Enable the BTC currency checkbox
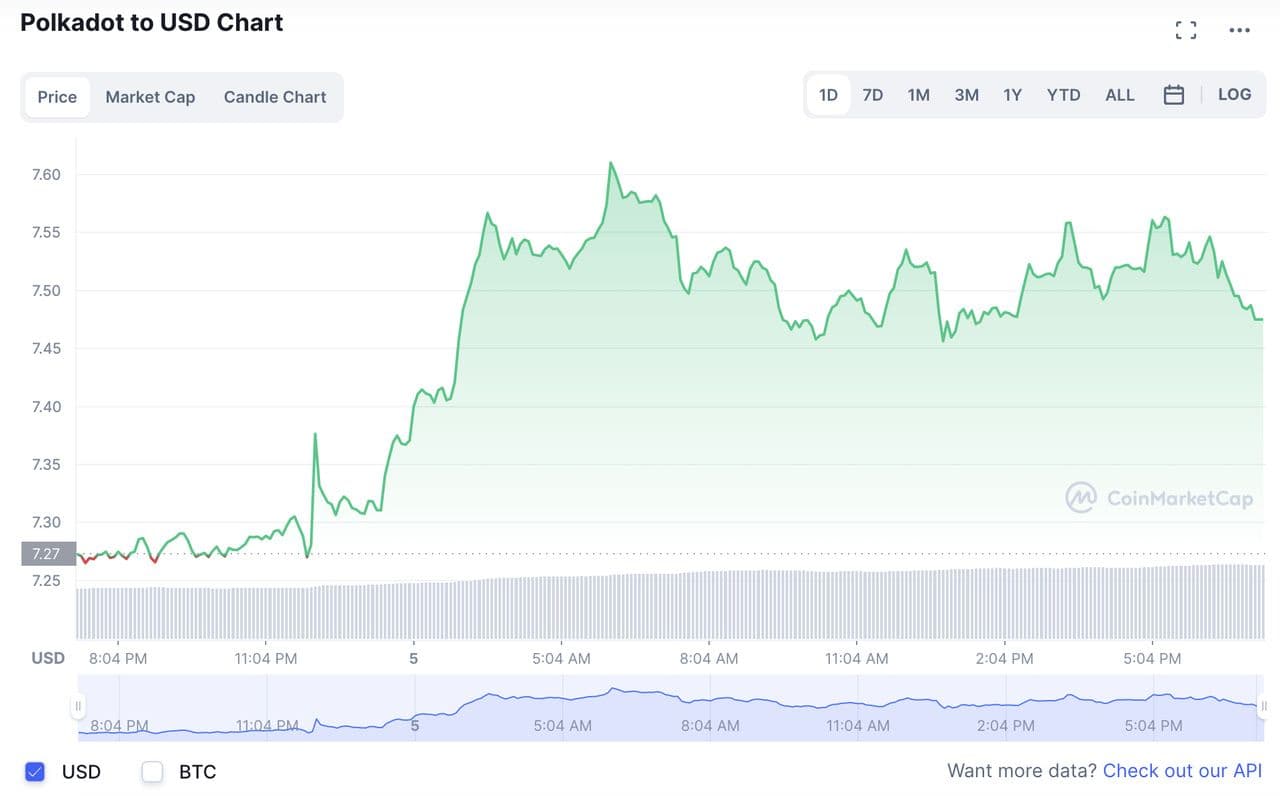Viewport: 1280px width, 796px height. pyautogui.click(x=152, y=771)
